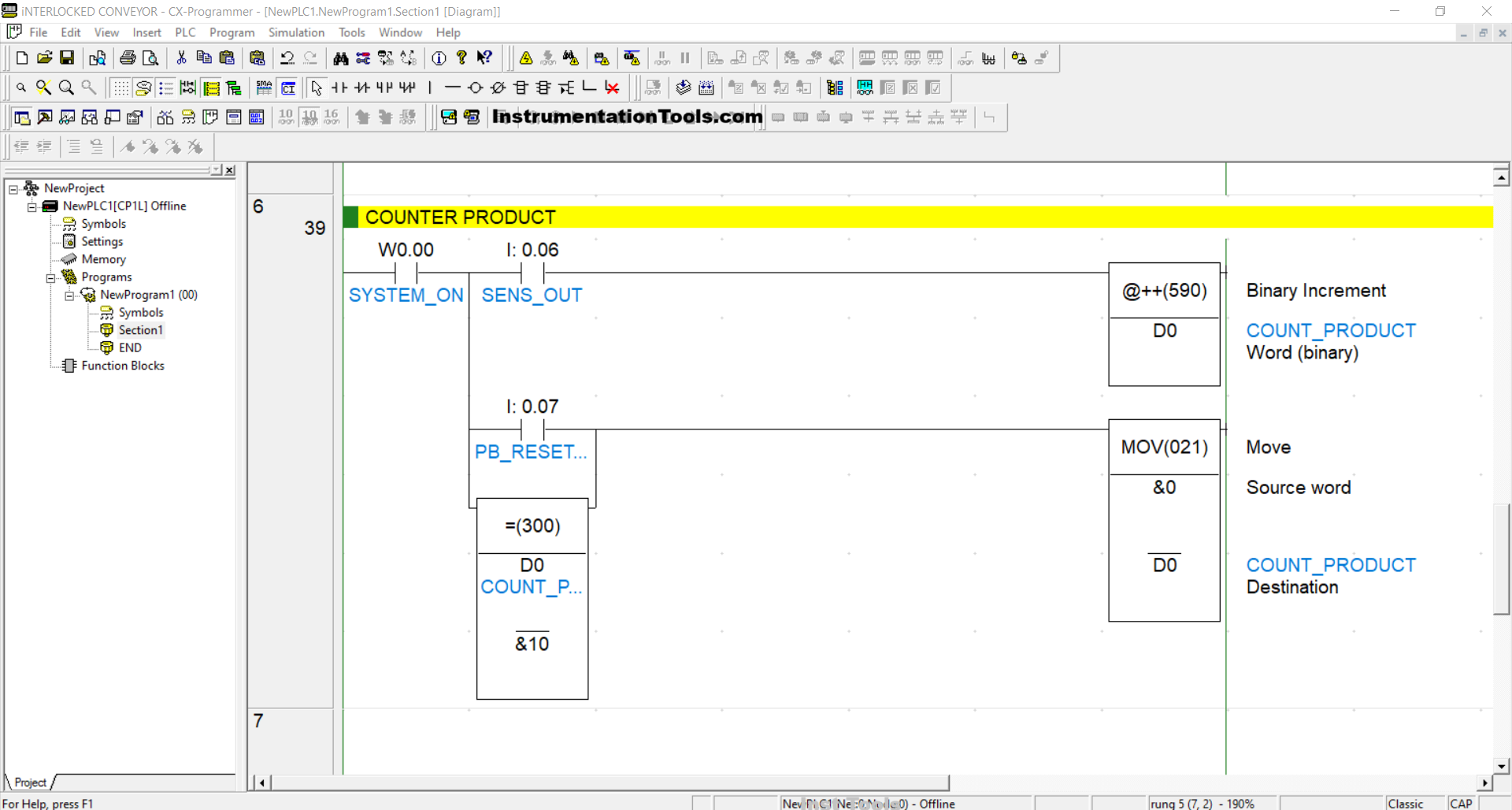Viewport: 1512px width, 810px height.
Task: Toggle the project workspace view button
Action: (x=22, y=117)
